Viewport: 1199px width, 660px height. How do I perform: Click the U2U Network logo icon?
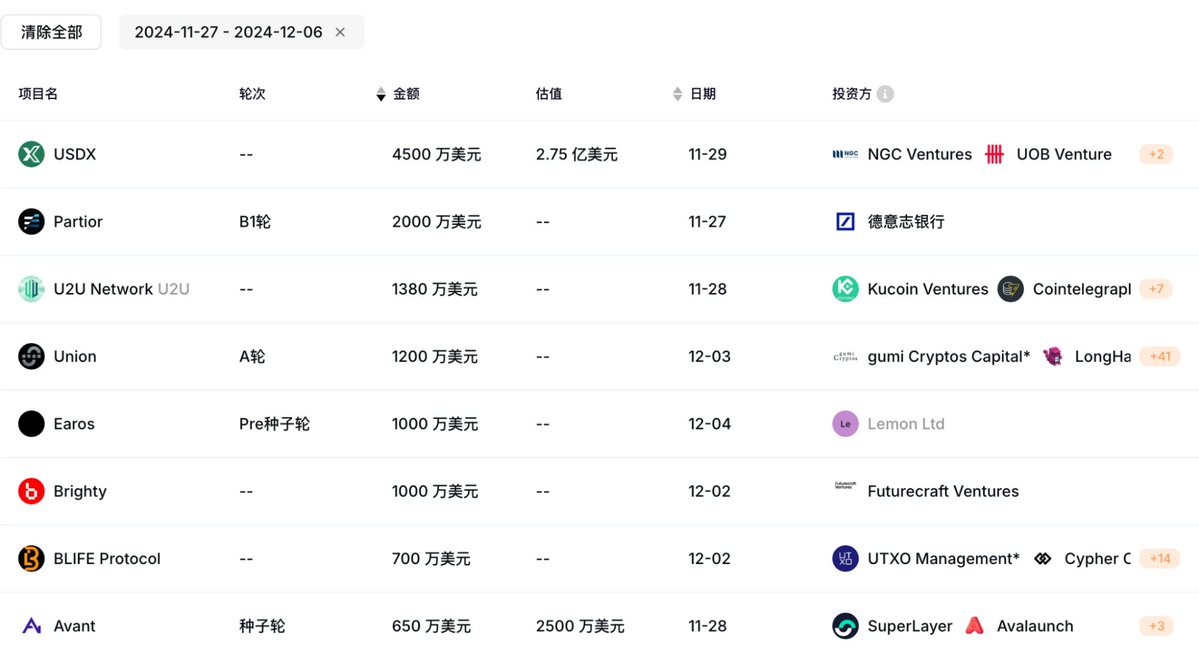point(32,289)
